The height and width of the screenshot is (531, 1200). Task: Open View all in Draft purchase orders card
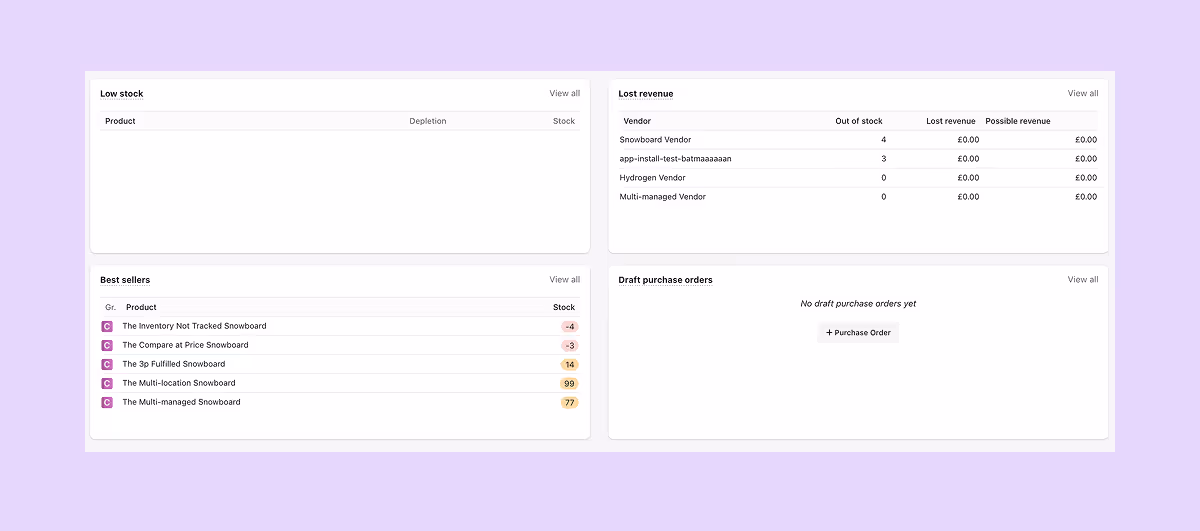[x=1083, y=280]
